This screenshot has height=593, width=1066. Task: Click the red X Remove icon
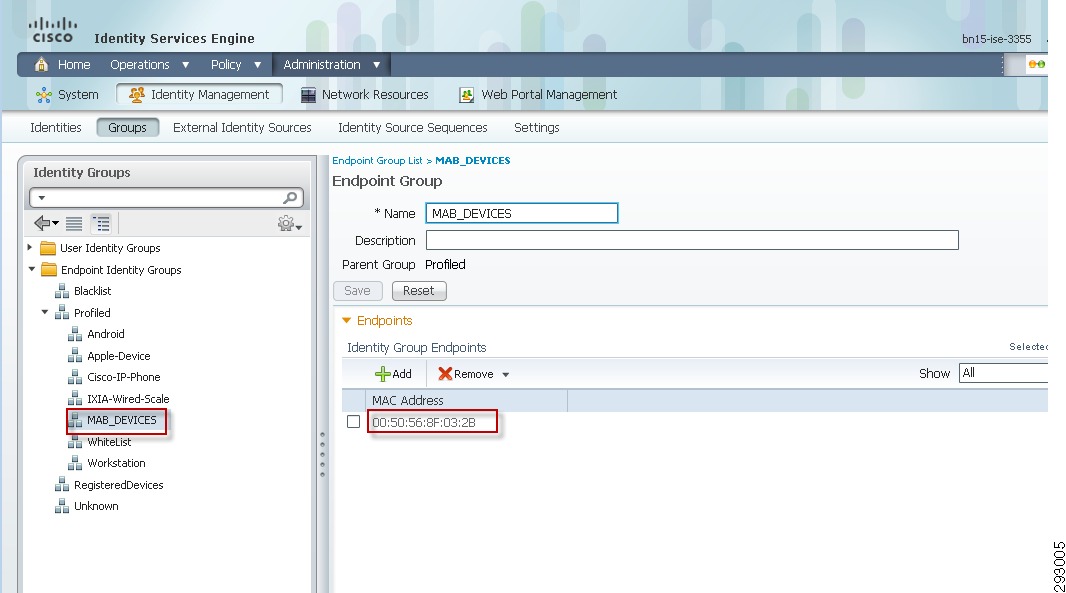click(445, 374)
